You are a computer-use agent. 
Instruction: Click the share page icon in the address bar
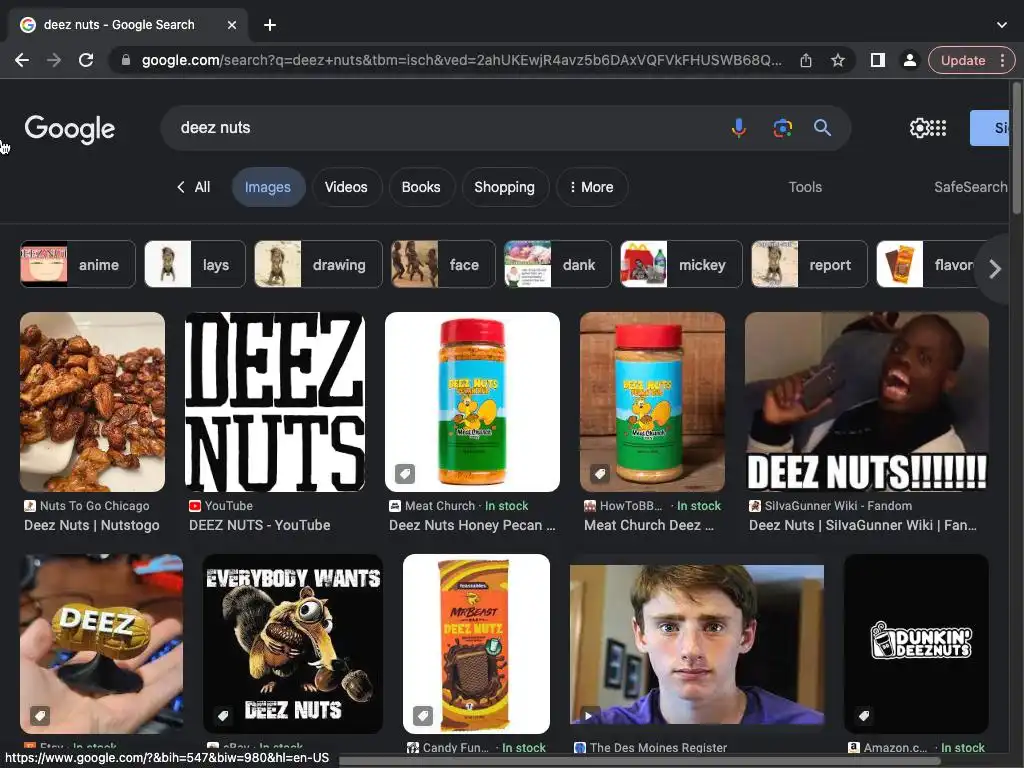[x=806, y=60]
